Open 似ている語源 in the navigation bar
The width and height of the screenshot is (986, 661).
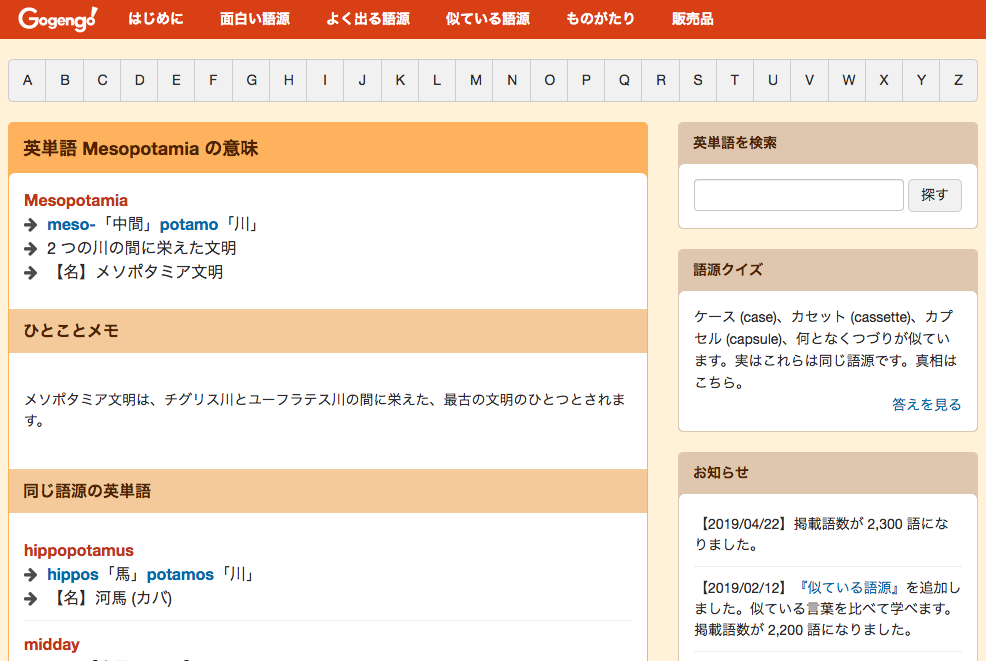pyautogui.click(x=487, y=19)
